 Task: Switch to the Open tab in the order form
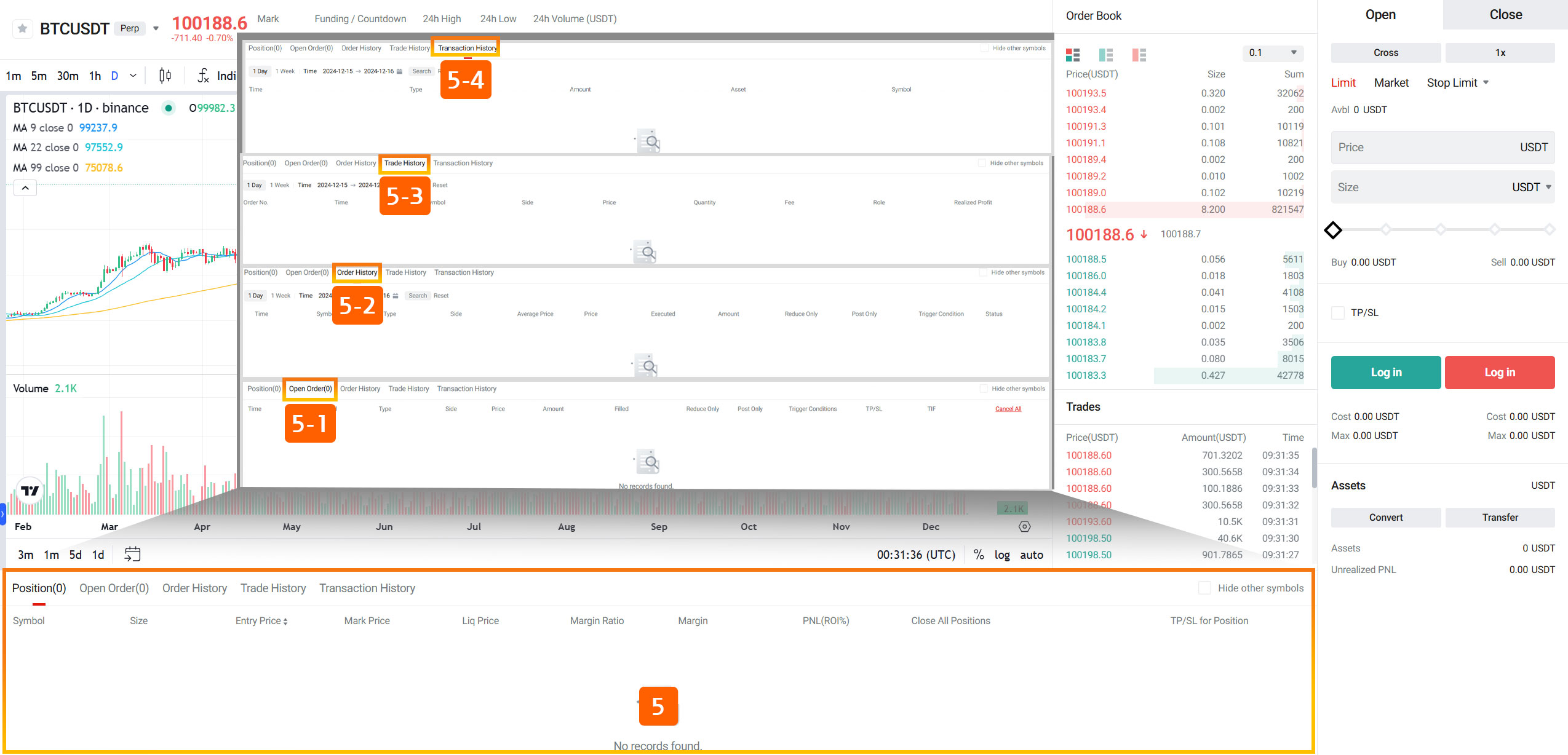pos(1380,15)
